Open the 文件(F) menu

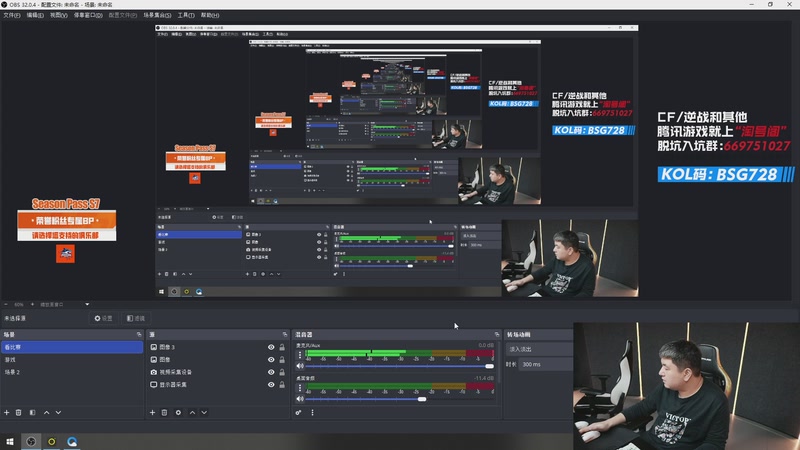point(12,15)
